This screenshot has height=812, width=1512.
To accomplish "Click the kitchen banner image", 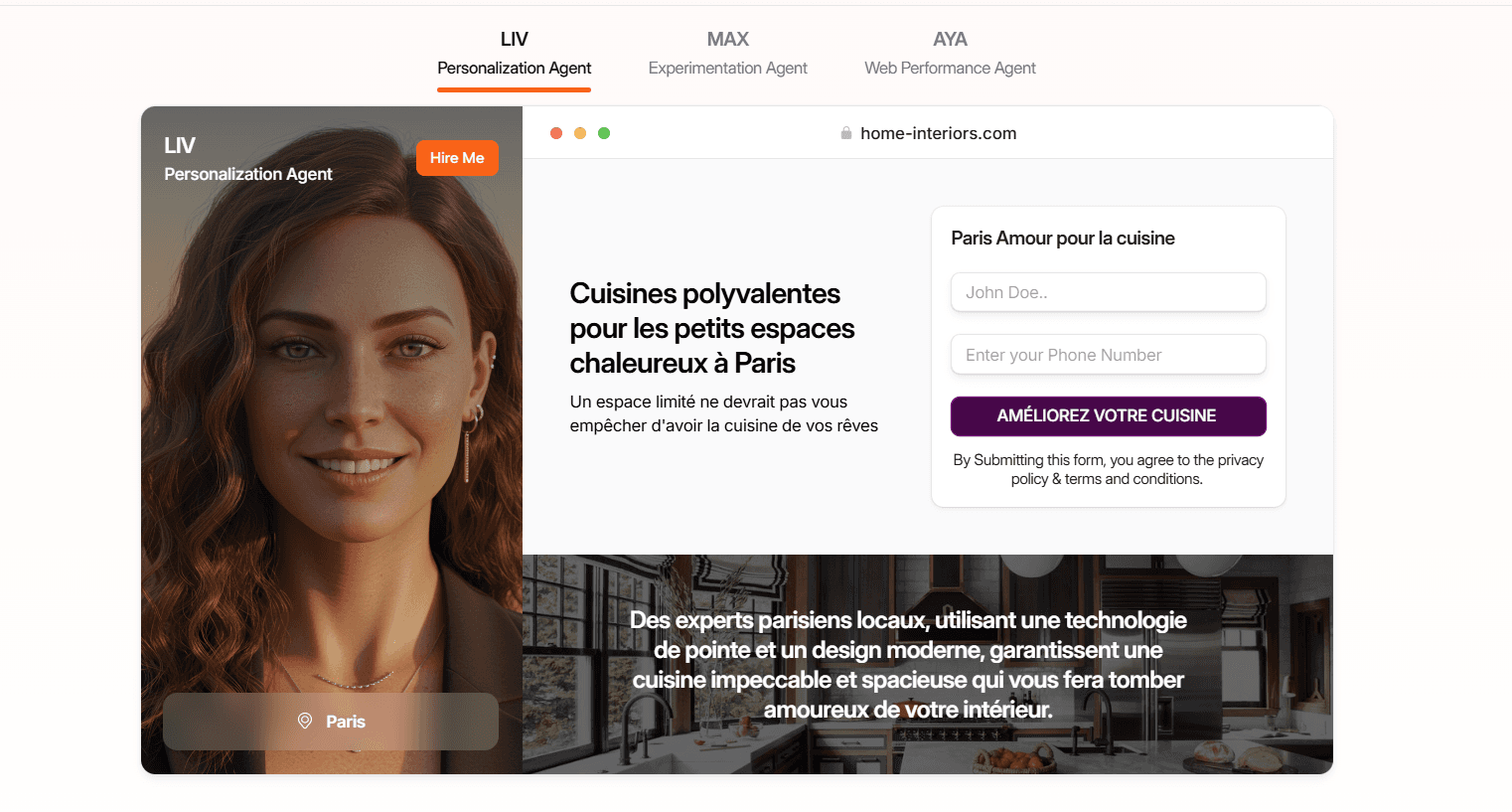I will click(928, 664).
